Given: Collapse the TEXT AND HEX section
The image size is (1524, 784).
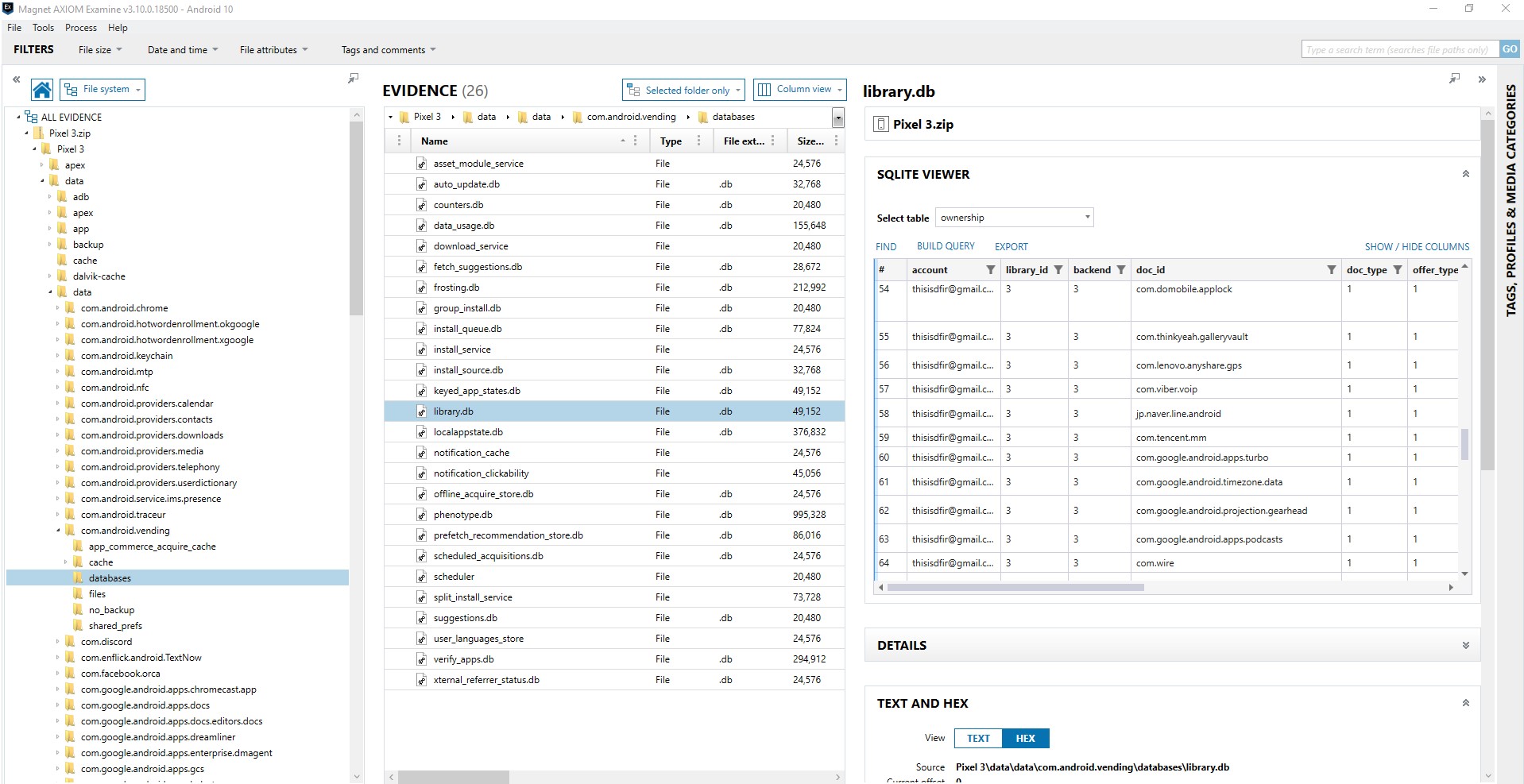Looking at the screenshot, I should click(x=1465, y=703).
